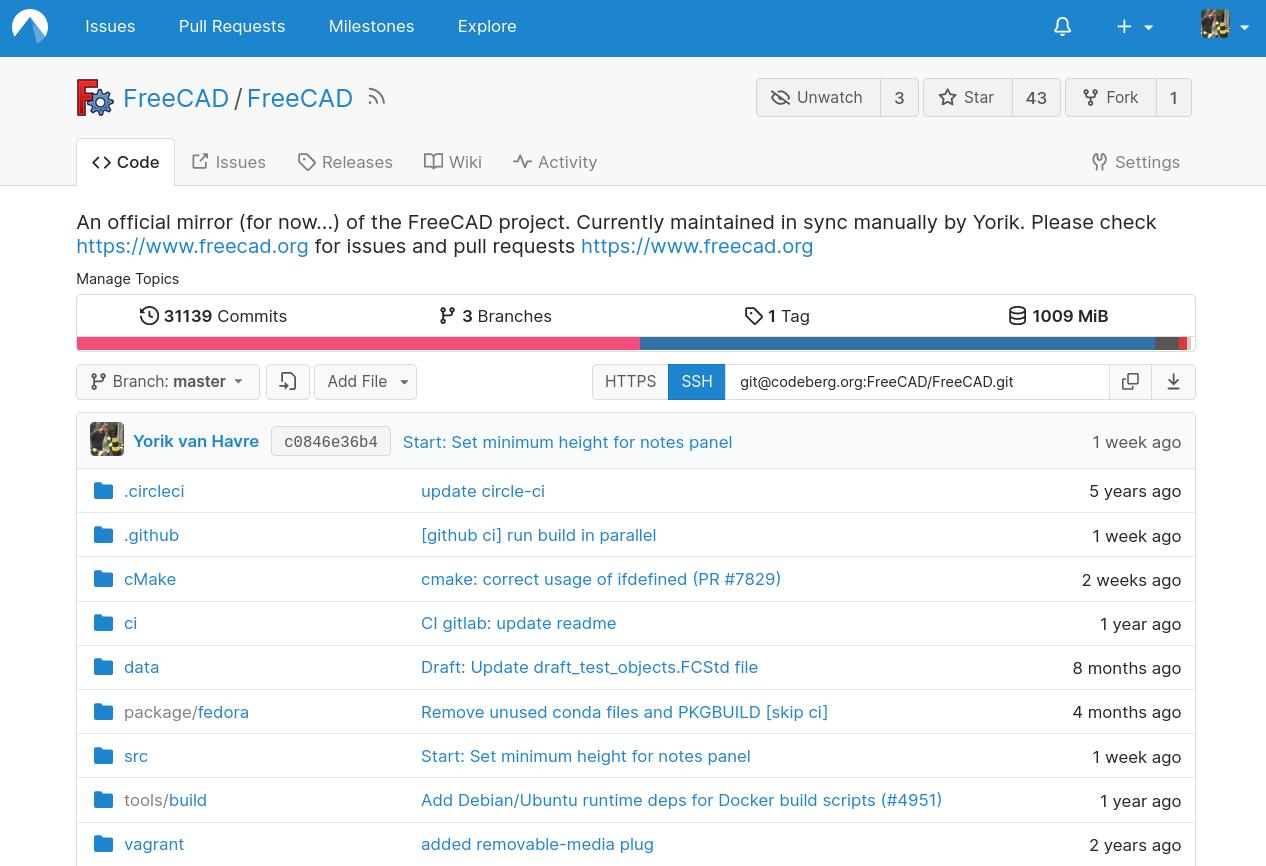Click the Unwatch button
Image resolution: width=1266 pixels, height=866 pixels.
click(818, 98)
